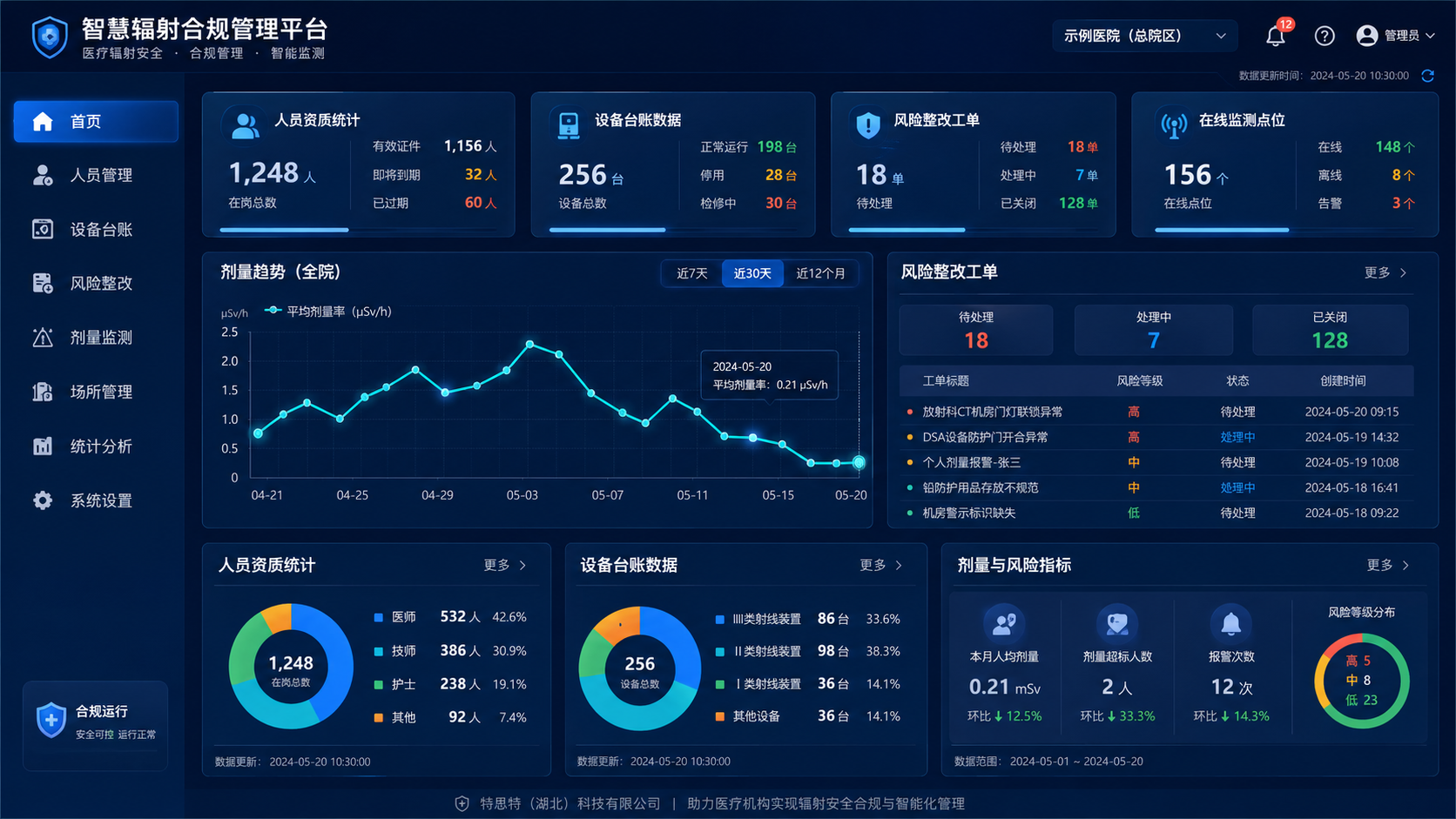
Task: Click the 统计分析 chart icon in sidebar
Action: 43,446
